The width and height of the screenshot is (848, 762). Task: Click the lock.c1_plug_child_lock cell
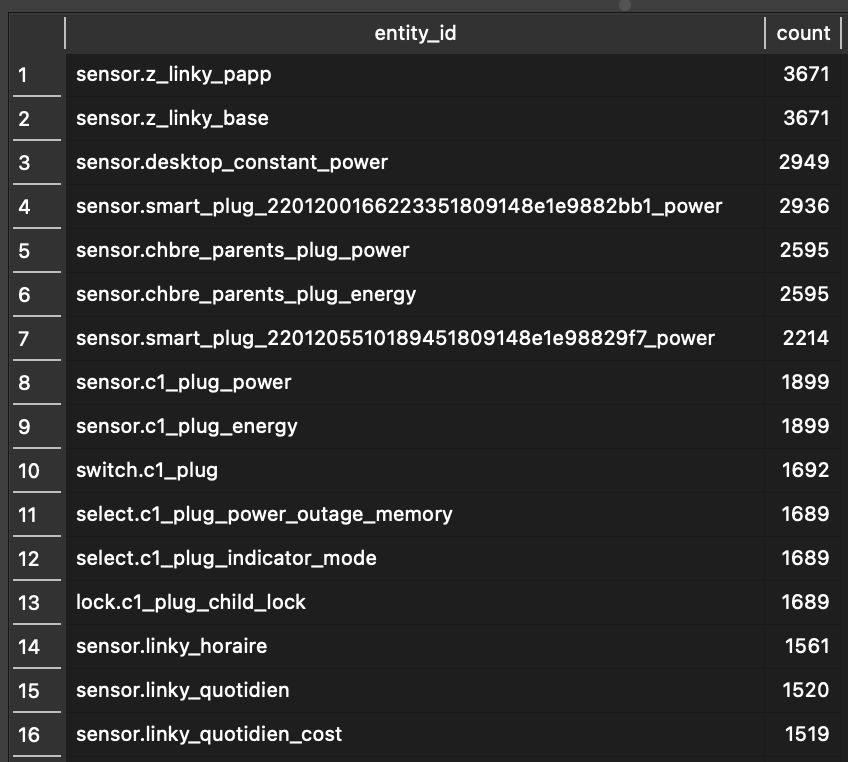coord(415,602)
